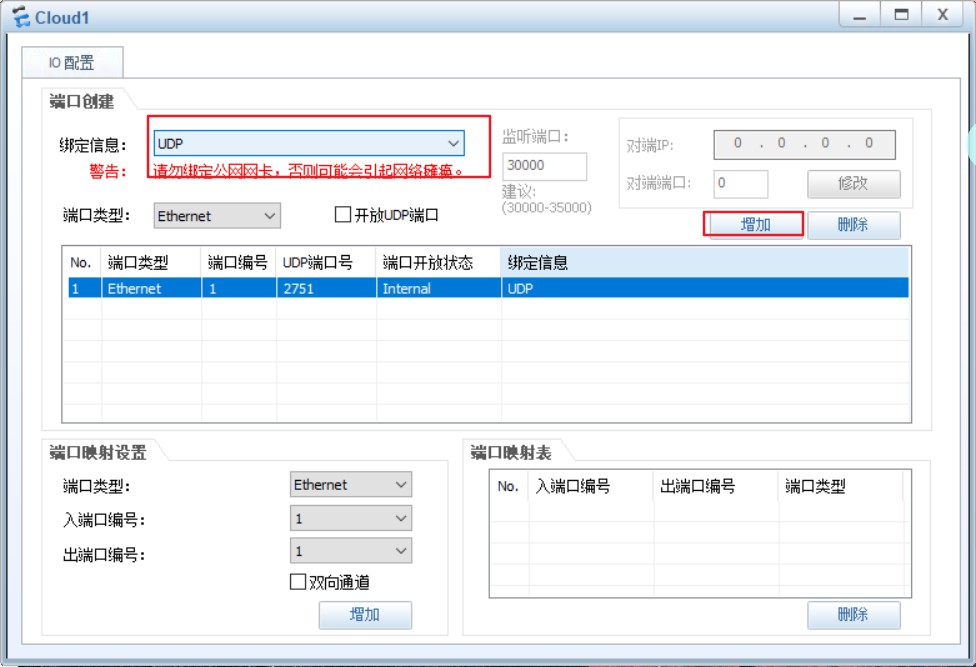Viewport: 976px width, 667px height.
Task: Click the 对端端口 input field
Action: click(x=740, y=184)
